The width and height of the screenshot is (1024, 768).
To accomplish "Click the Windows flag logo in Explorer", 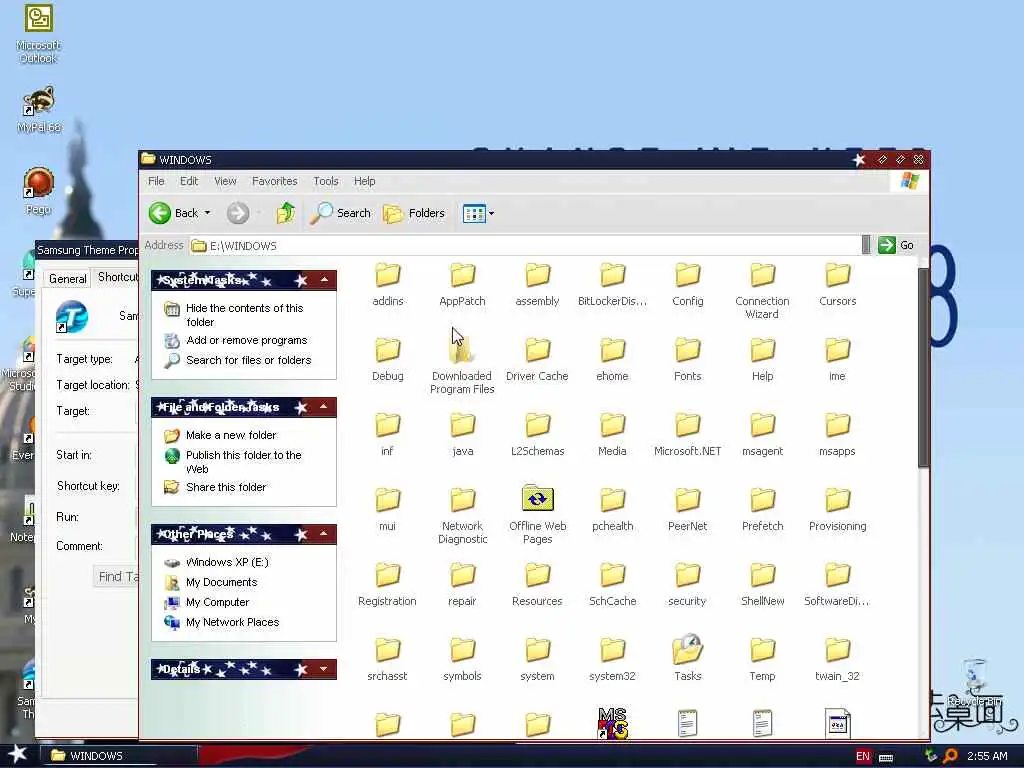I will pyautogui.click(x=910, y=181).
